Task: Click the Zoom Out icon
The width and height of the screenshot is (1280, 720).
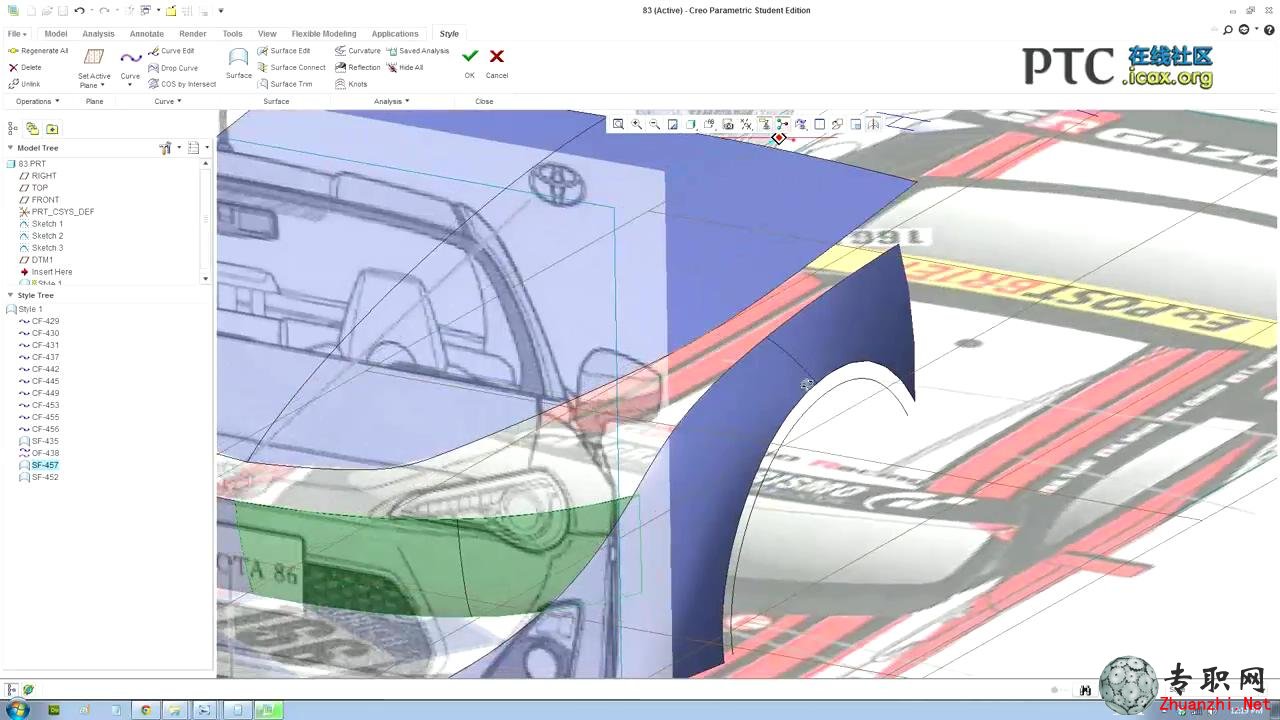Action: point(654,124)
